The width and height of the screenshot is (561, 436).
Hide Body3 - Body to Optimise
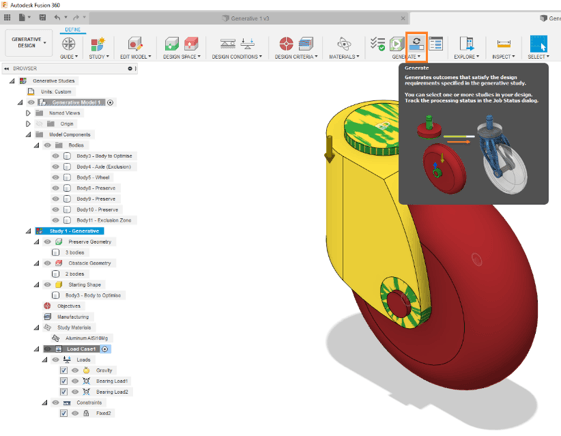(55, 156)
